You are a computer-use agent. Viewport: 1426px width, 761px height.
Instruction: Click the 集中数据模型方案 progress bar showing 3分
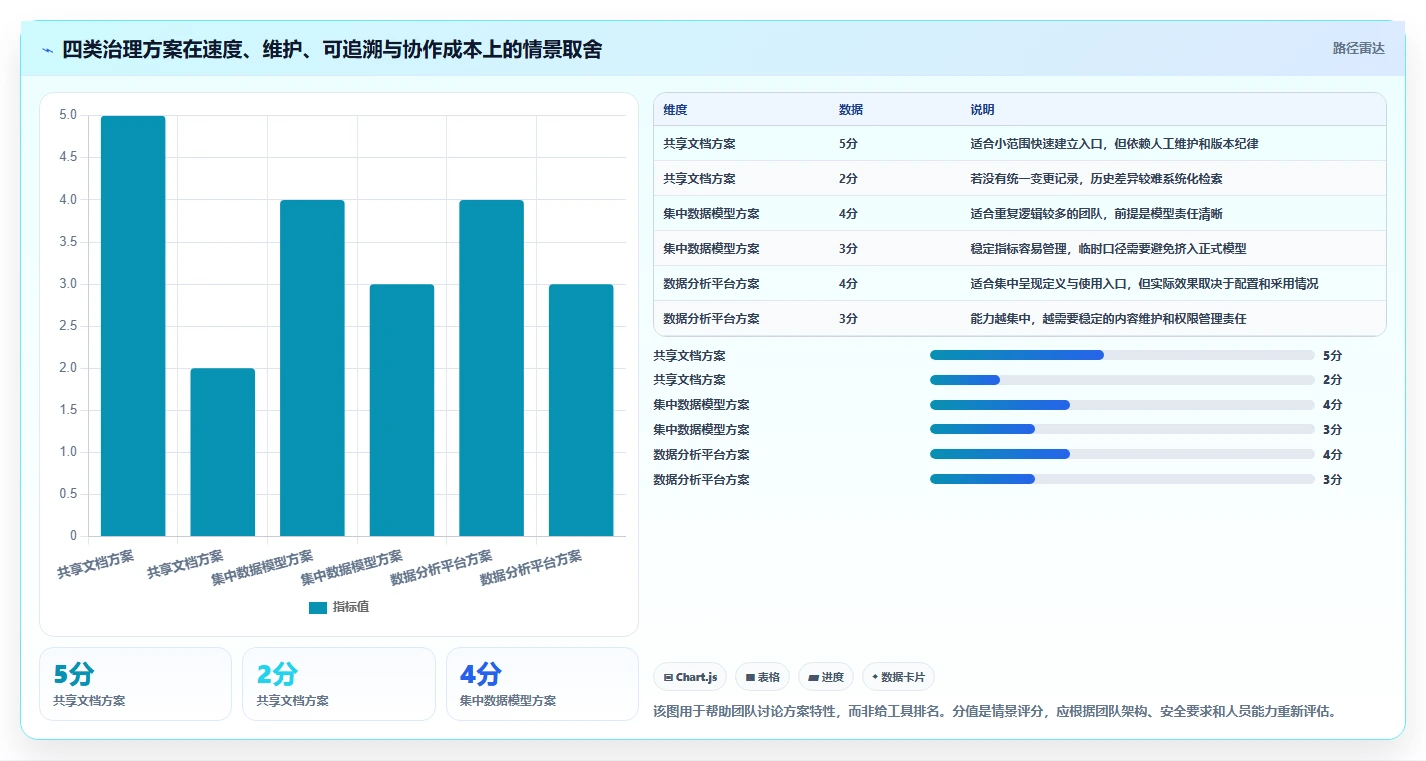[1122, 430]
